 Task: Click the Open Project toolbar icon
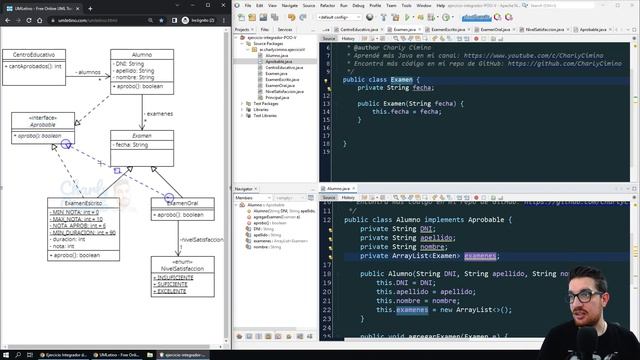click(x=263, y=17)
